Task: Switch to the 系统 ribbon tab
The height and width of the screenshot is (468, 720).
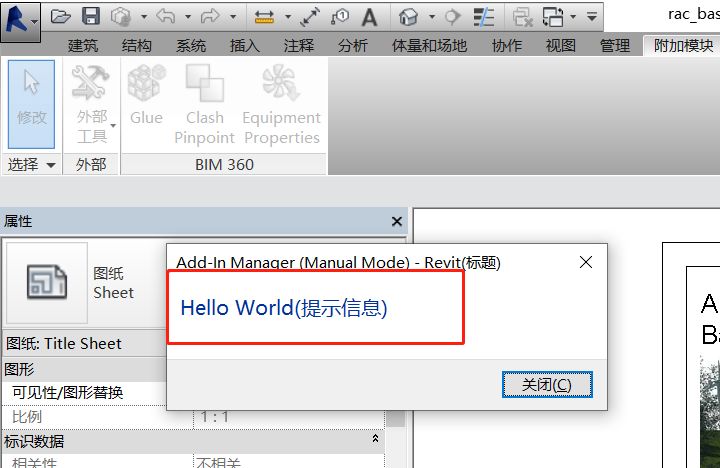Action: 191,45
